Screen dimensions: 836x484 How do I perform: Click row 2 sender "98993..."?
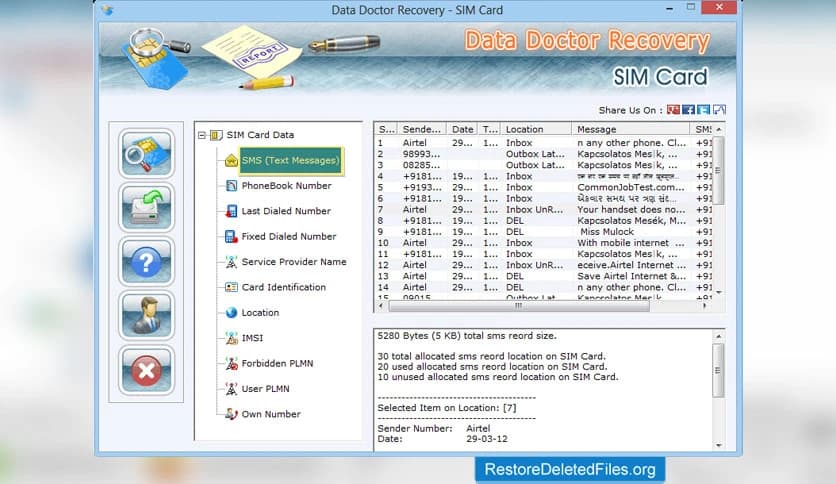tap(421, 154)
